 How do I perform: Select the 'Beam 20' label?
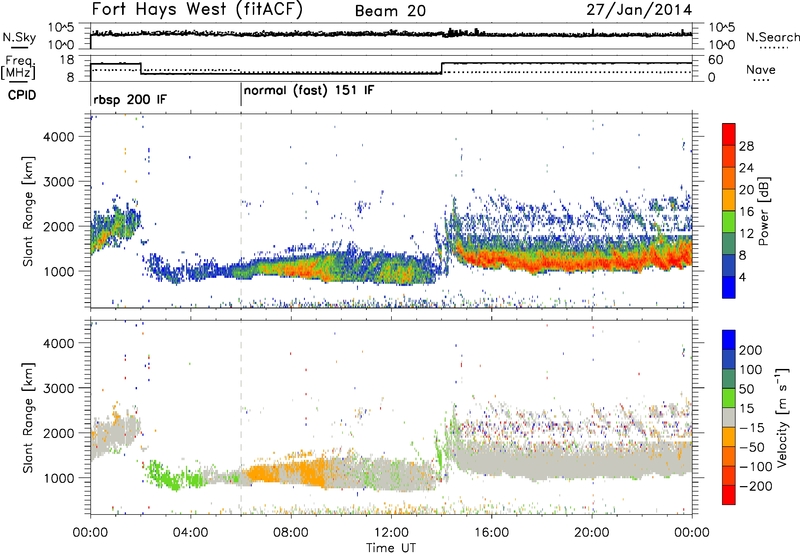pyautogui.click(x=390, y=11)
